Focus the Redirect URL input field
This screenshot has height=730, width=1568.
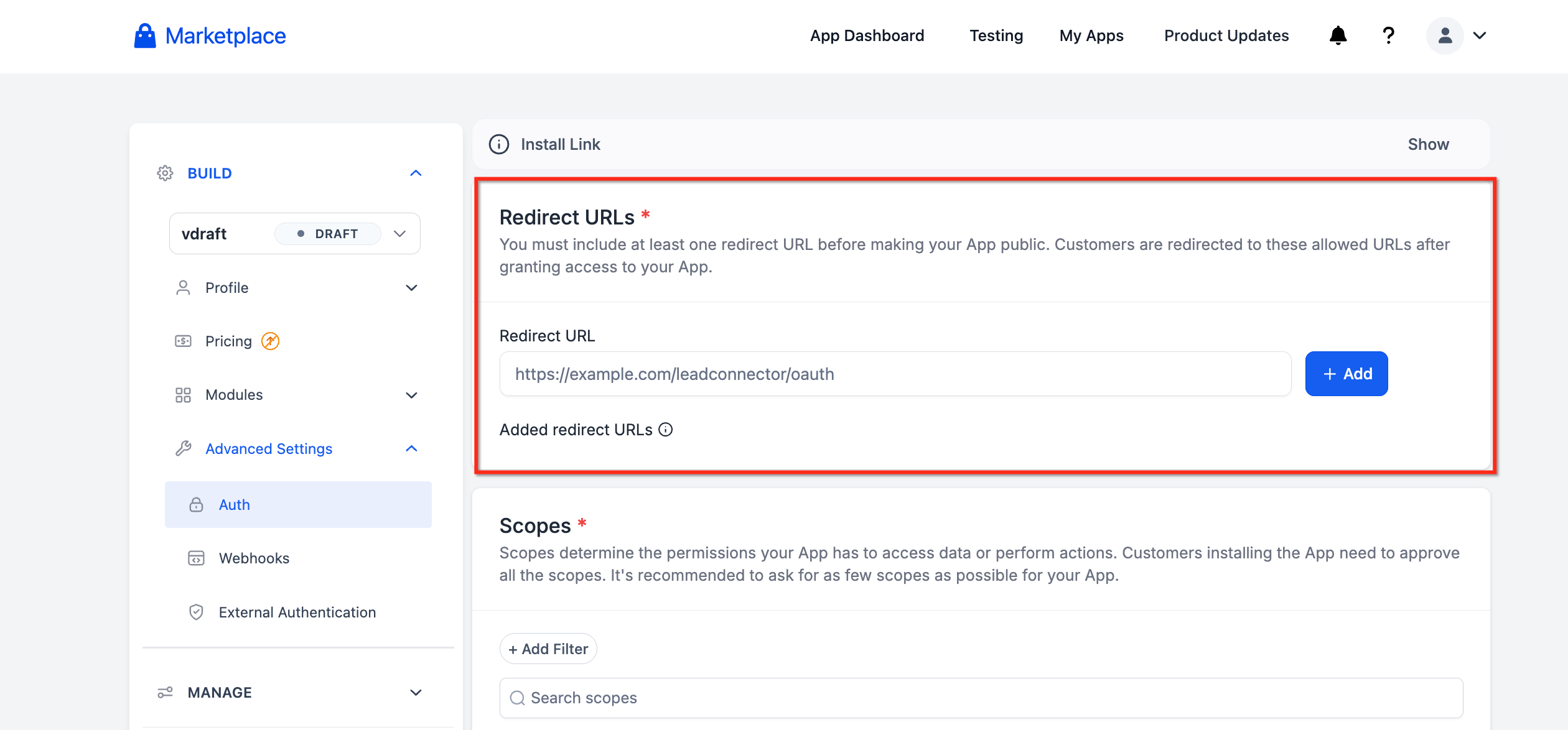coord(895,374)
